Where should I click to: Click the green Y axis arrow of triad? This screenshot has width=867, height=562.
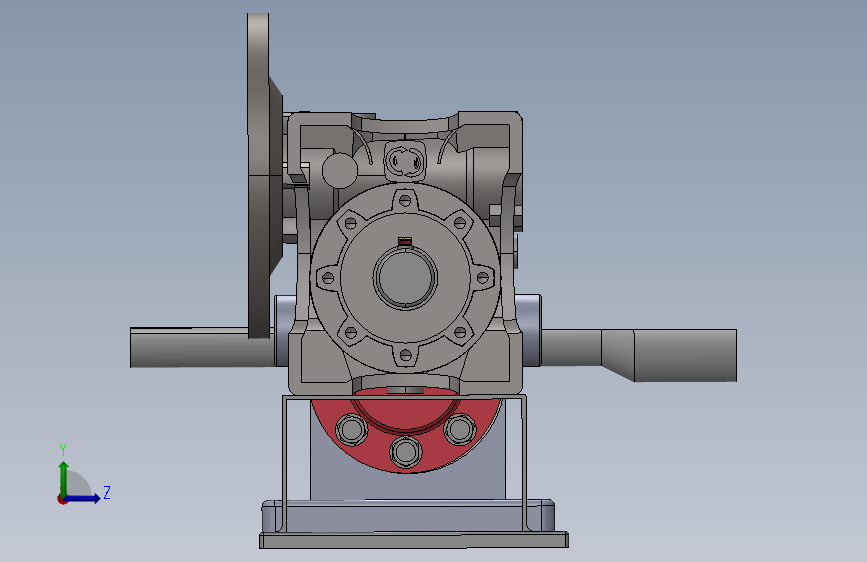[x=64, y=478]
